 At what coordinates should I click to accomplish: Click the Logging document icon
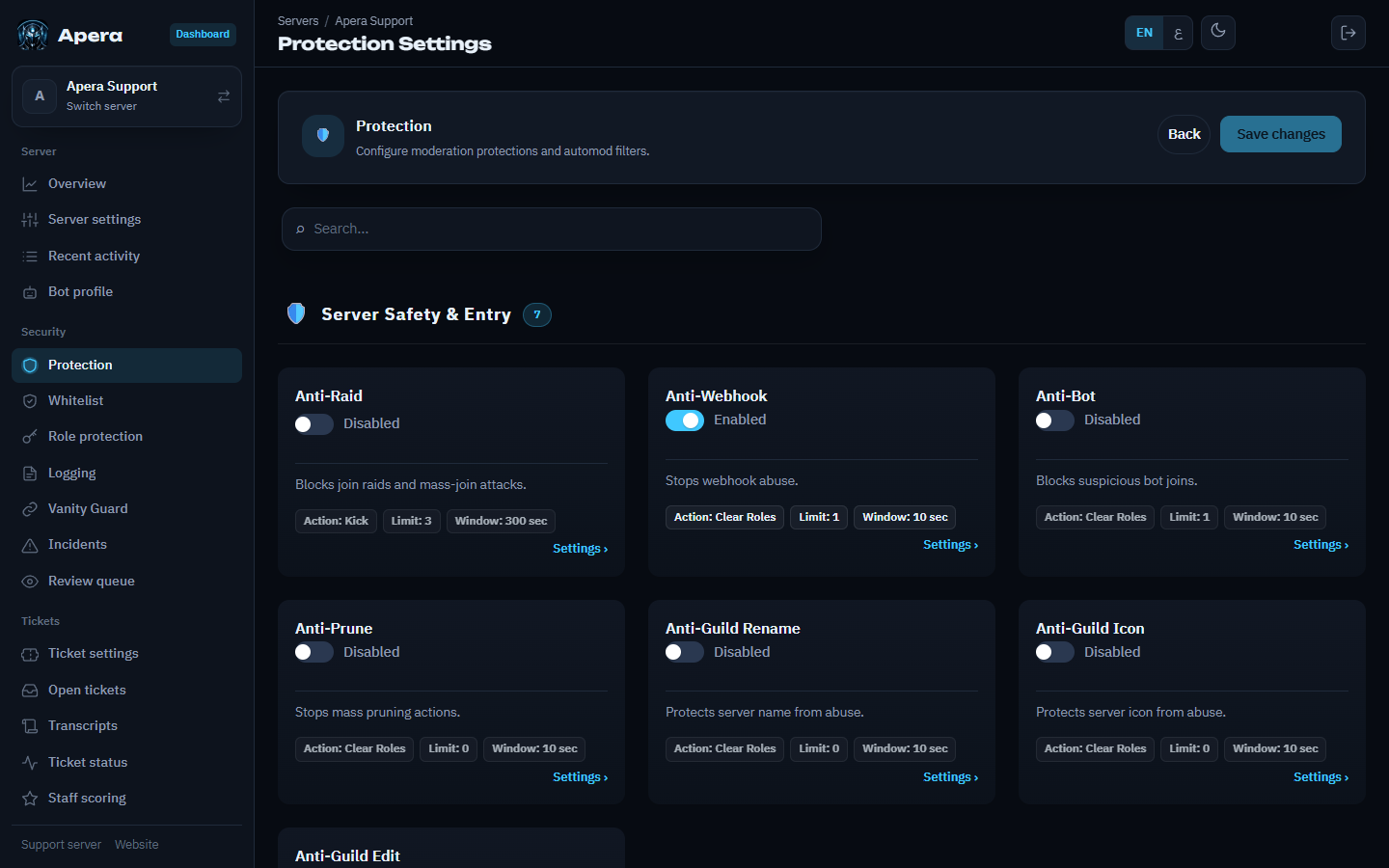[x=30, y=474]
